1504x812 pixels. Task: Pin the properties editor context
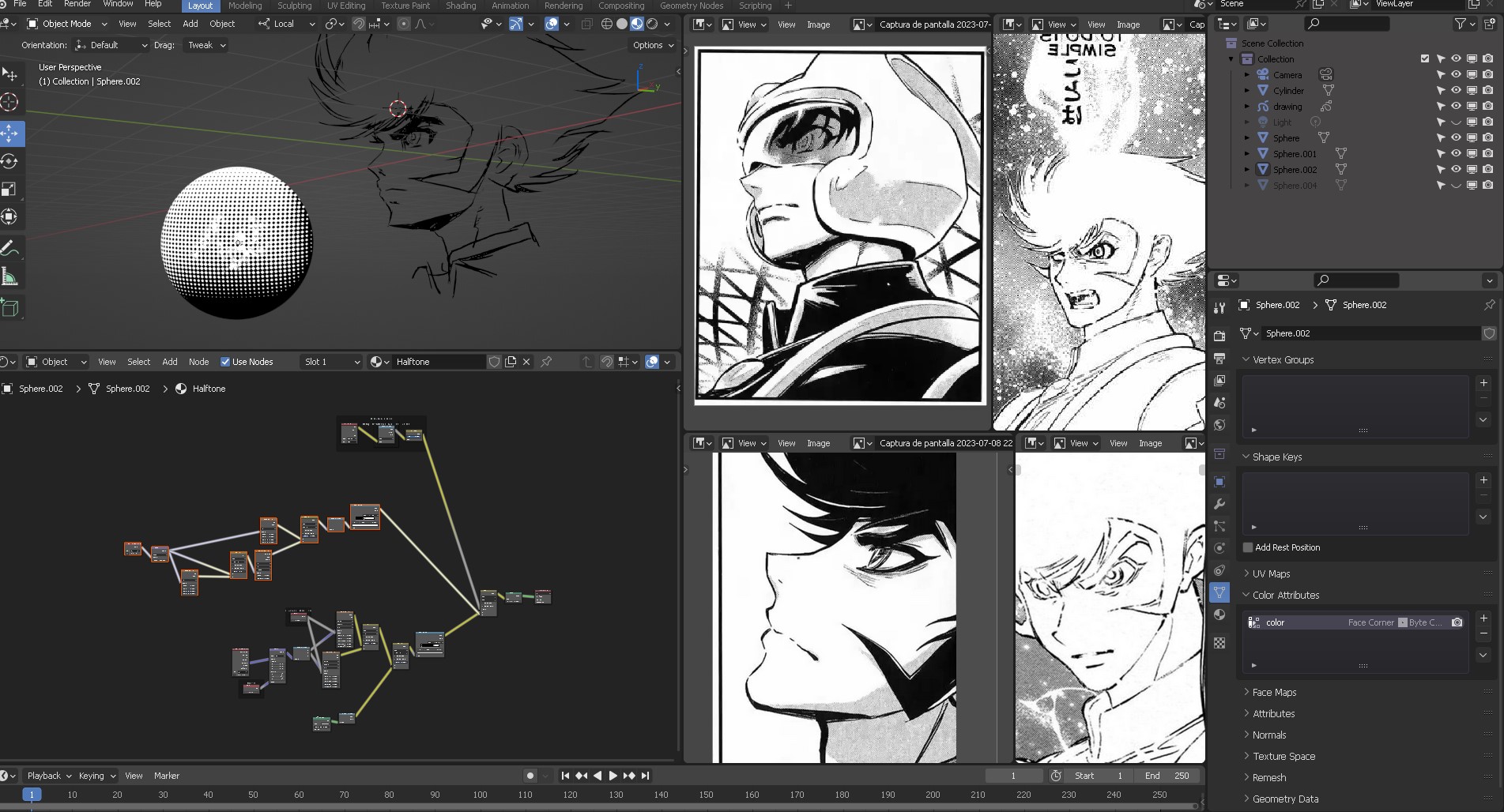tap(1489, 305)
